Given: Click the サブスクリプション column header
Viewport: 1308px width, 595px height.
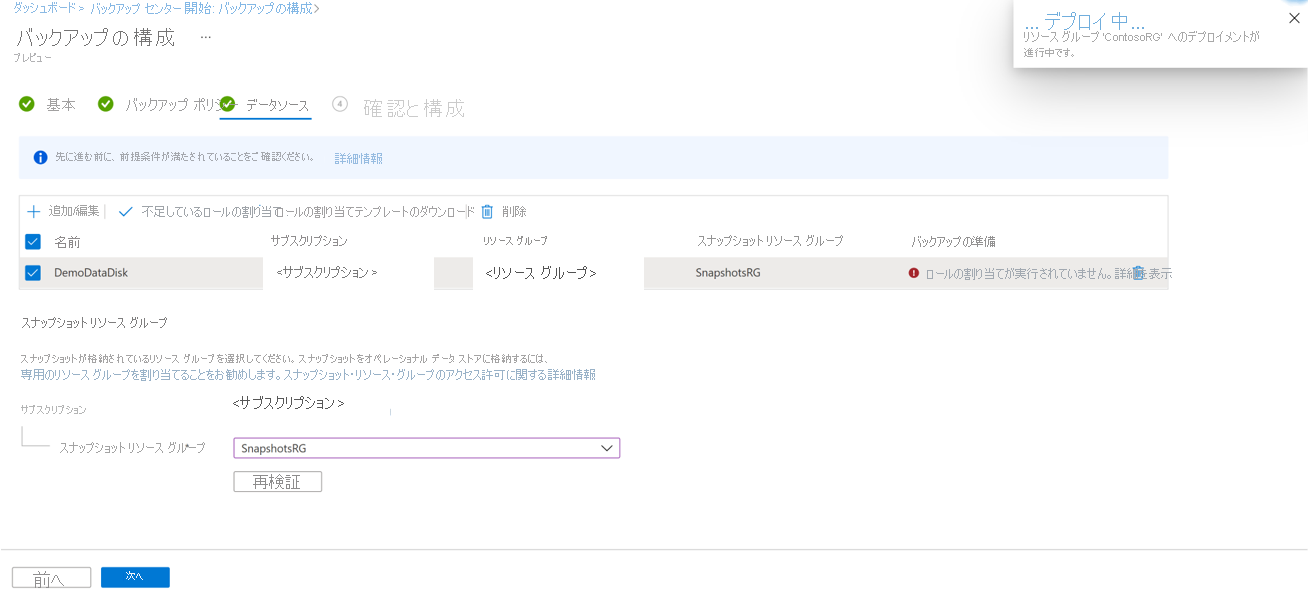Looking at the screenshot, I should (309, 241).
